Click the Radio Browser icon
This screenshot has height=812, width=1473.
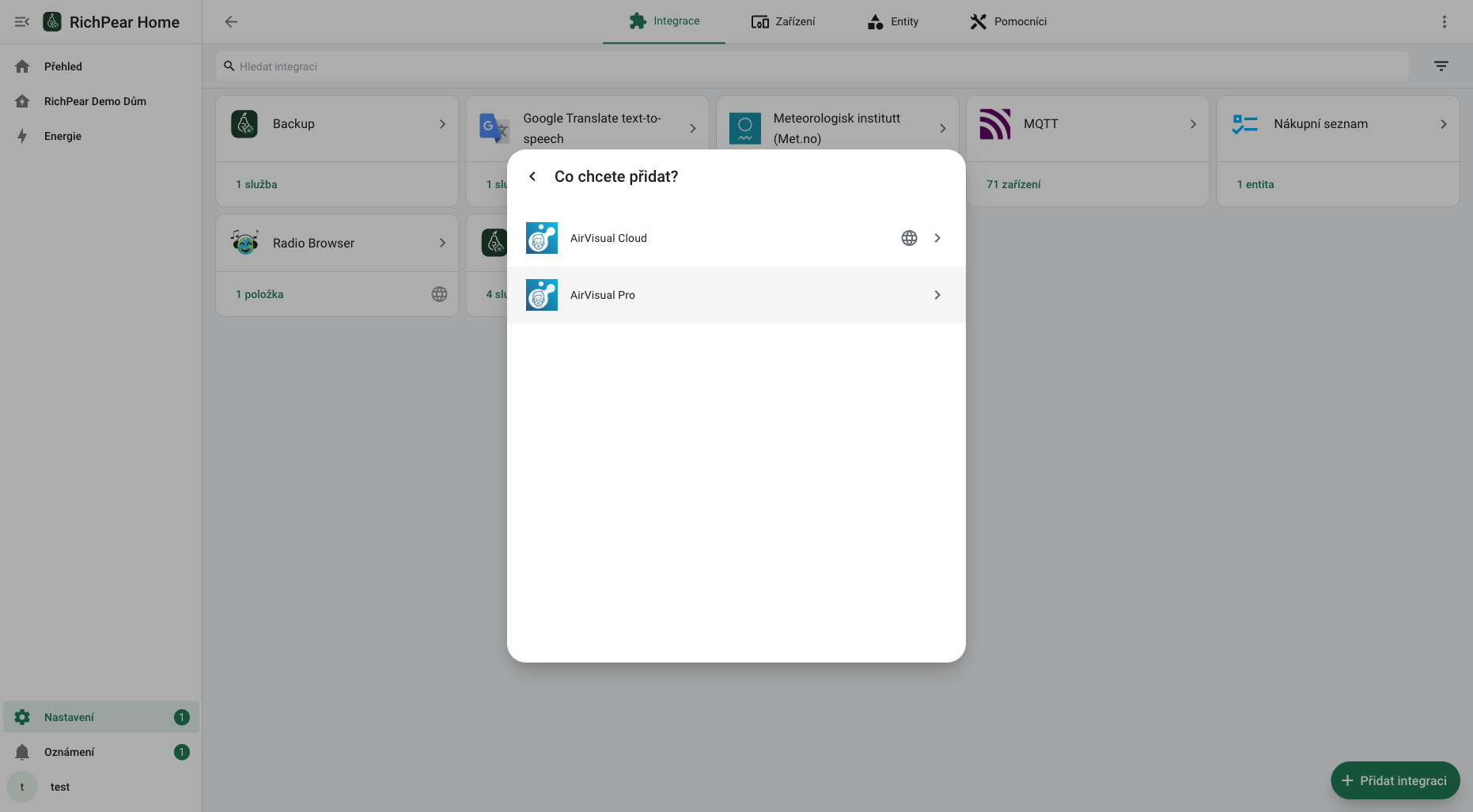pyautogui.click(x=244, y=243)
